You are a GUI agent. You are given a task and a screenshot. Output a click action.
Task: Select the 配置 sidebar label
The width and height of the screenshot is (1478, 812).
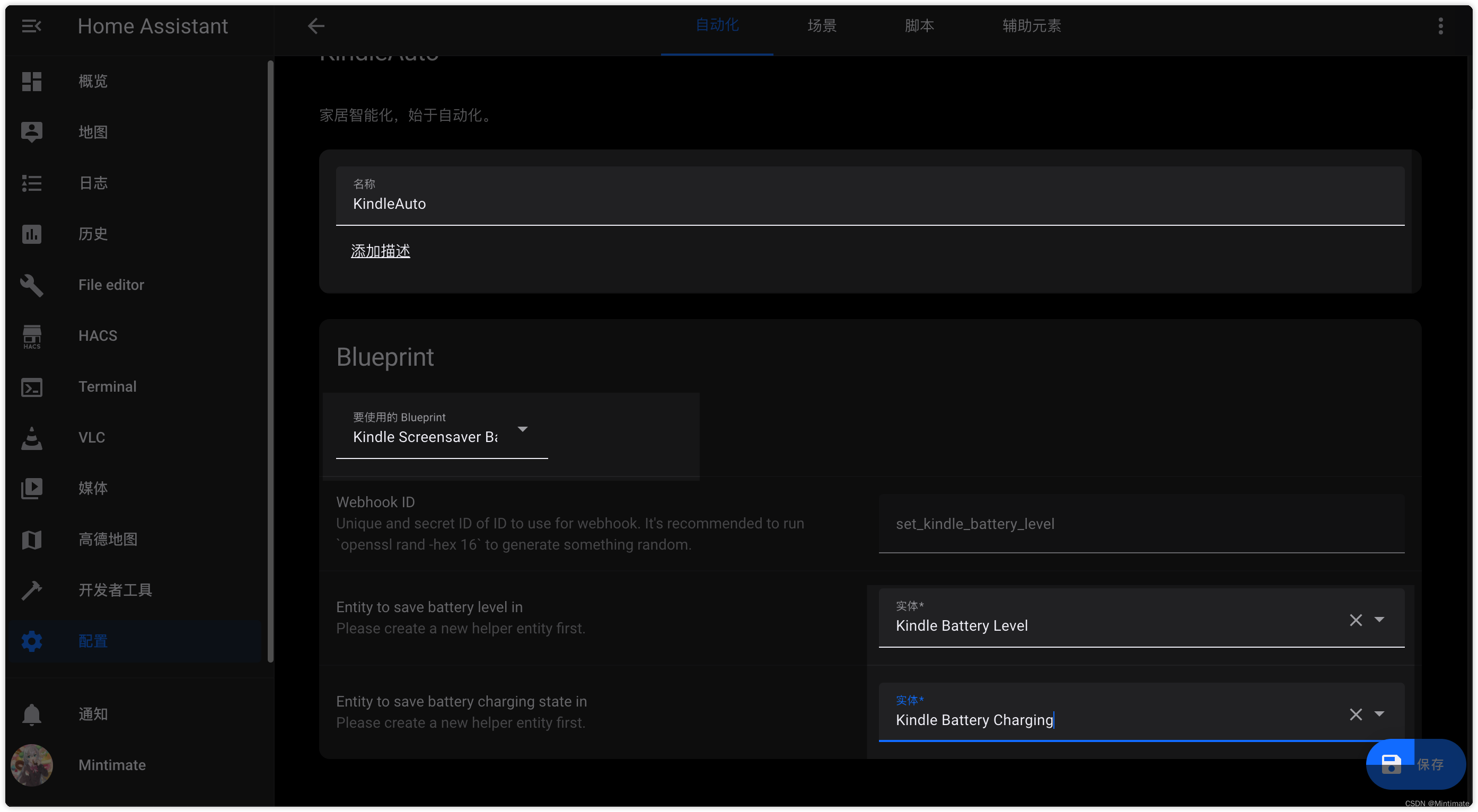pyautogui.click(x=93, y=641)
